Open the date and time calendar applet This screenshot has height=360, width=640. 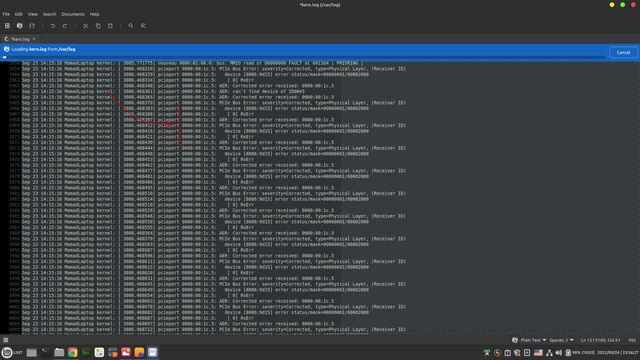(618, 352)
